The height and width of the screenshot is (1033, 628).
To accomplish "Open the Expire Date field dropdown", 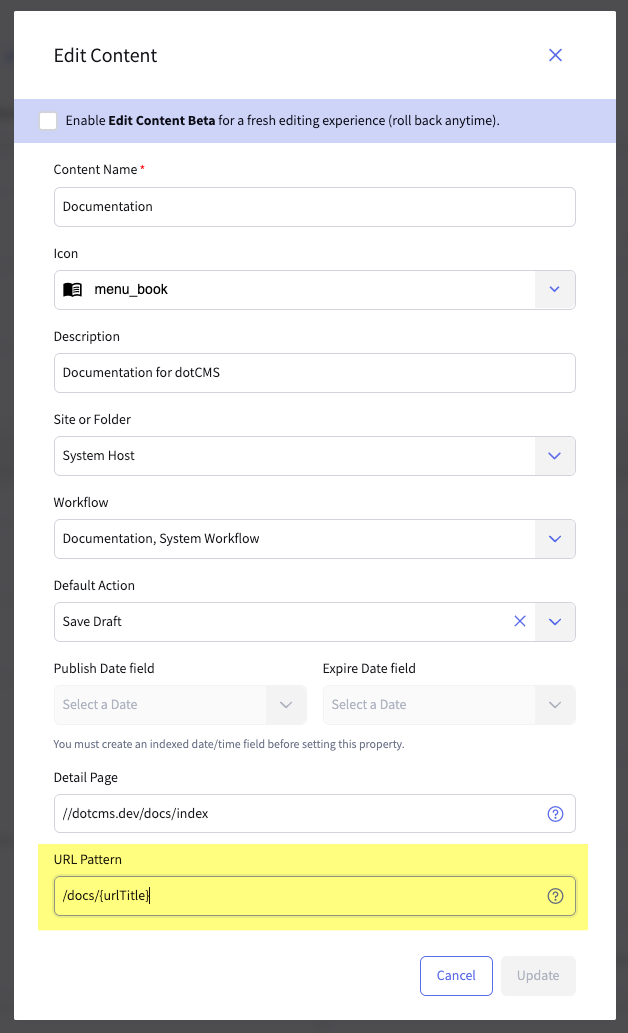I will click(x=555, y=705).
